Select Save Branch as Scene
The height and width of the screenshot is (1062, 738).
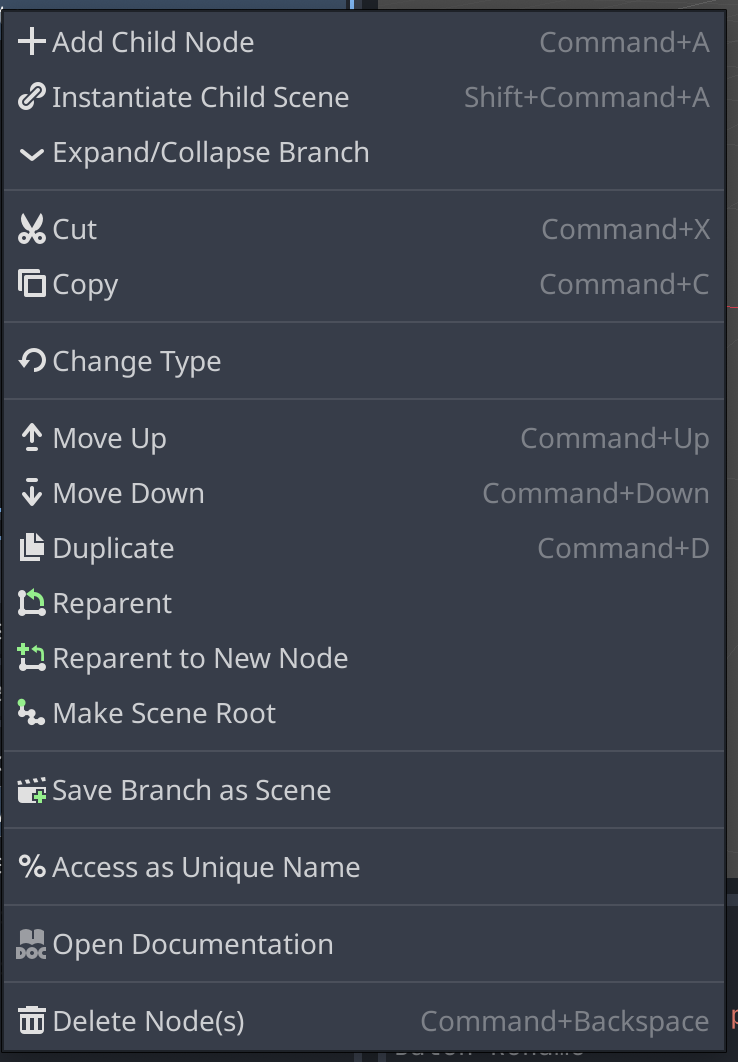191,790
